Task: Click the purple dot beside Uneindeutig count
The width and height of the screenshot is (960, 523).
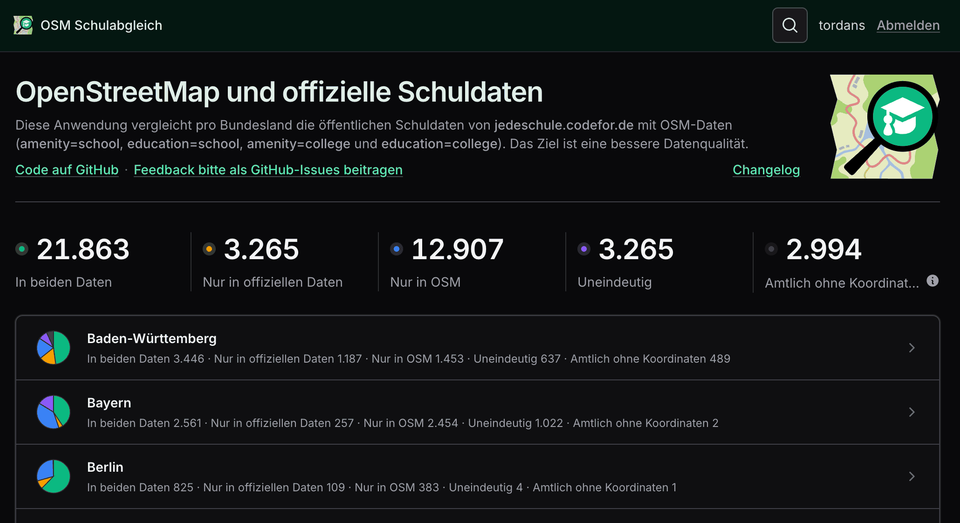Action: tap(584, 249)
